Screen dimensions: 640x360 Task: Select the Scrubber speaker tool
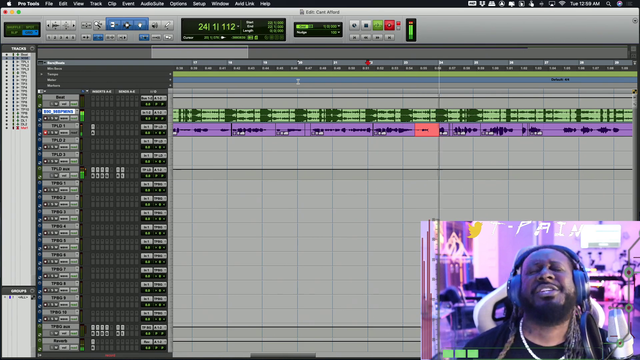pos(155,25)
